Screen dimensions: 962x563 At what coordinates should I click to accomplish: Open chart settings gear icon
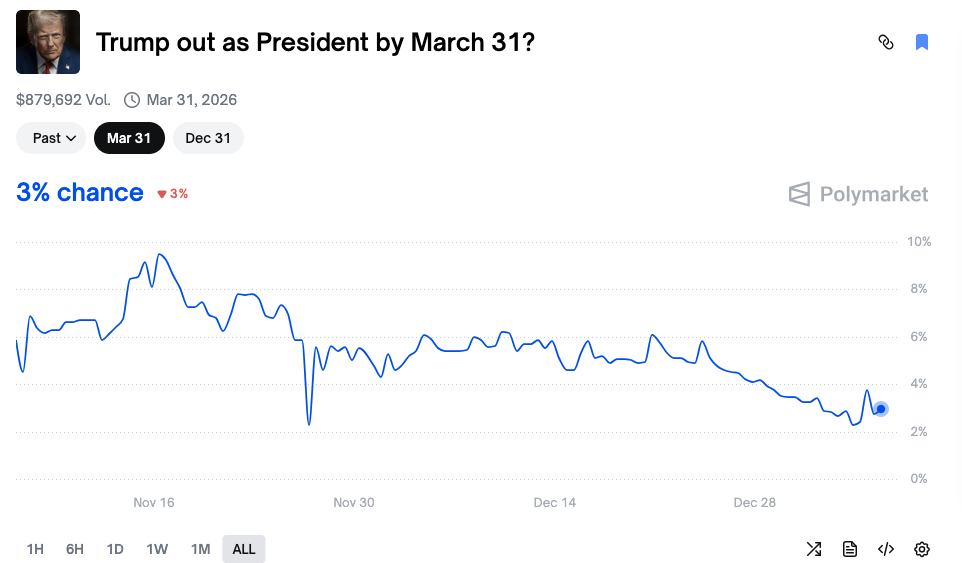[922, 549]
